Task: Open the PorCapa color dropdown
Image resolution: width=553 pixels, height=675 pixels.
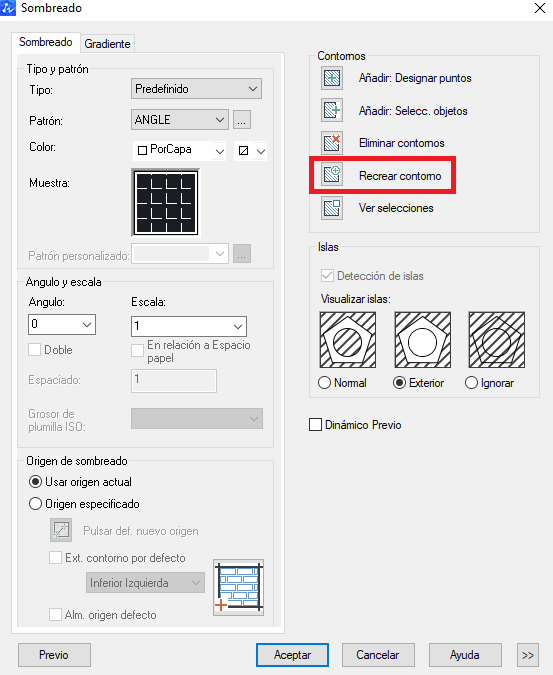Action: [179, 150]
